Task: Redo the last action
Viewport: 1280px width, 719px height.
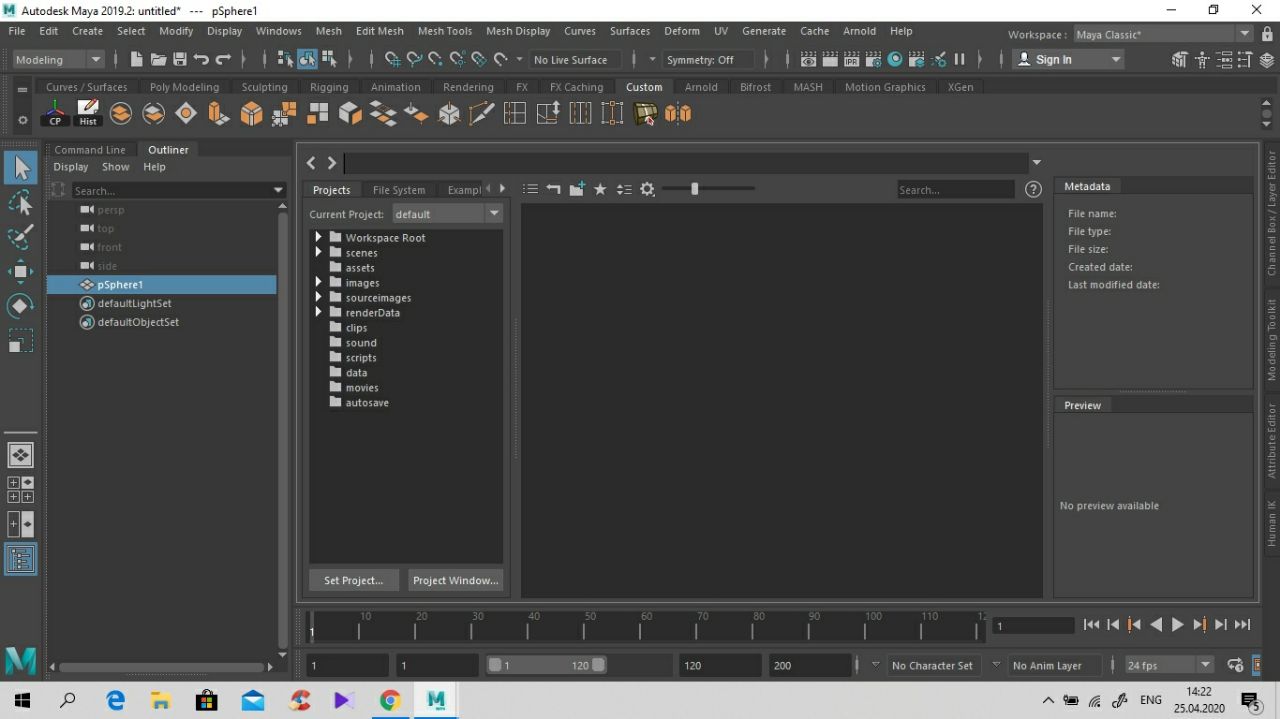Action: (x=223, y=59)
